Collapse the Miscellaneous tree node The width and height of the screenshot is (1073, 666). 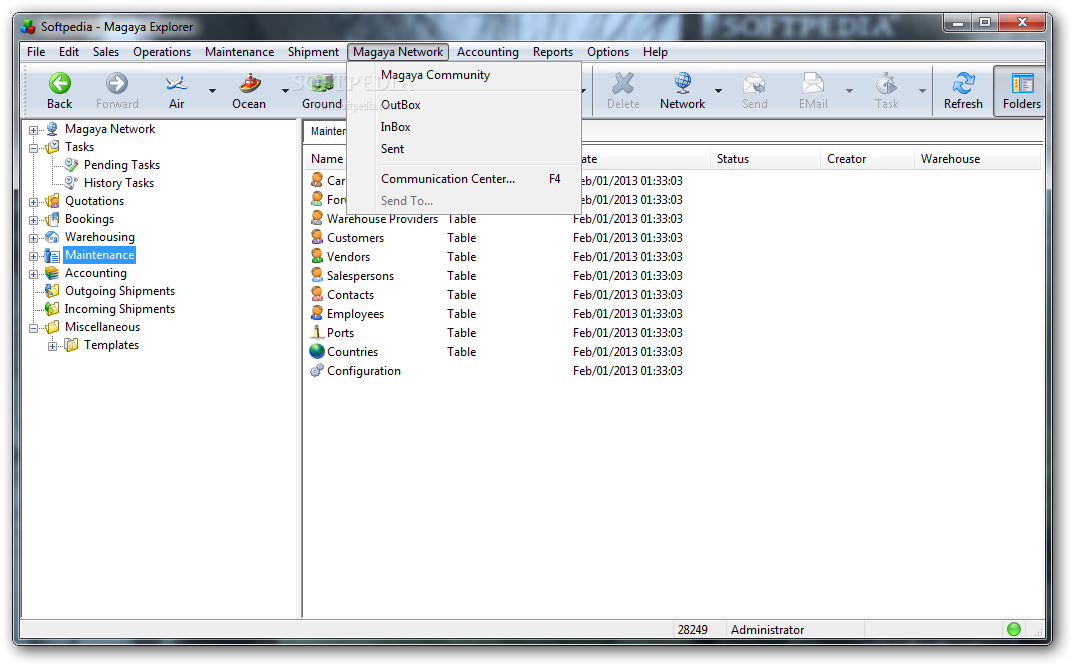point(34,329)
